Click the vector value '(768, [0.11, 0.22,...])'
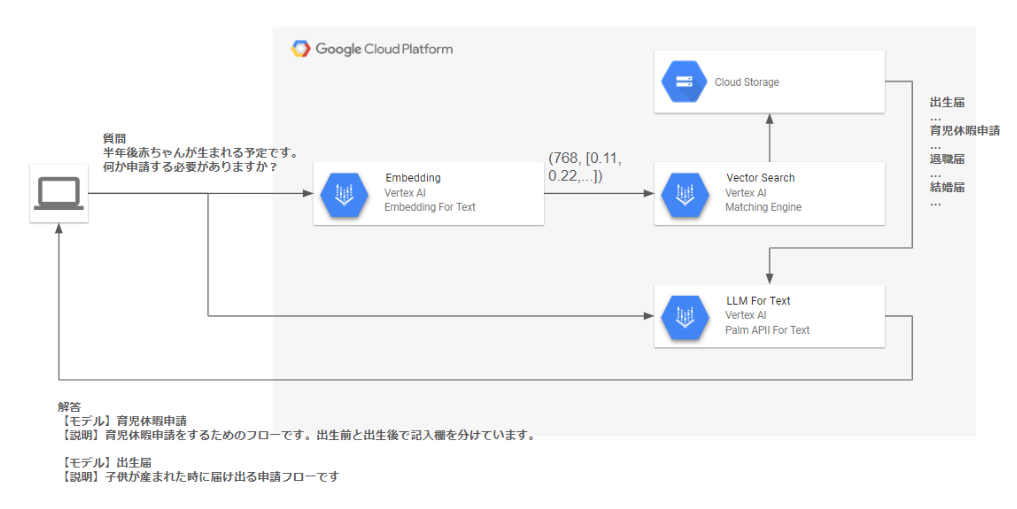This screenshot has height=509, width=1017. (x=585, y=167)
